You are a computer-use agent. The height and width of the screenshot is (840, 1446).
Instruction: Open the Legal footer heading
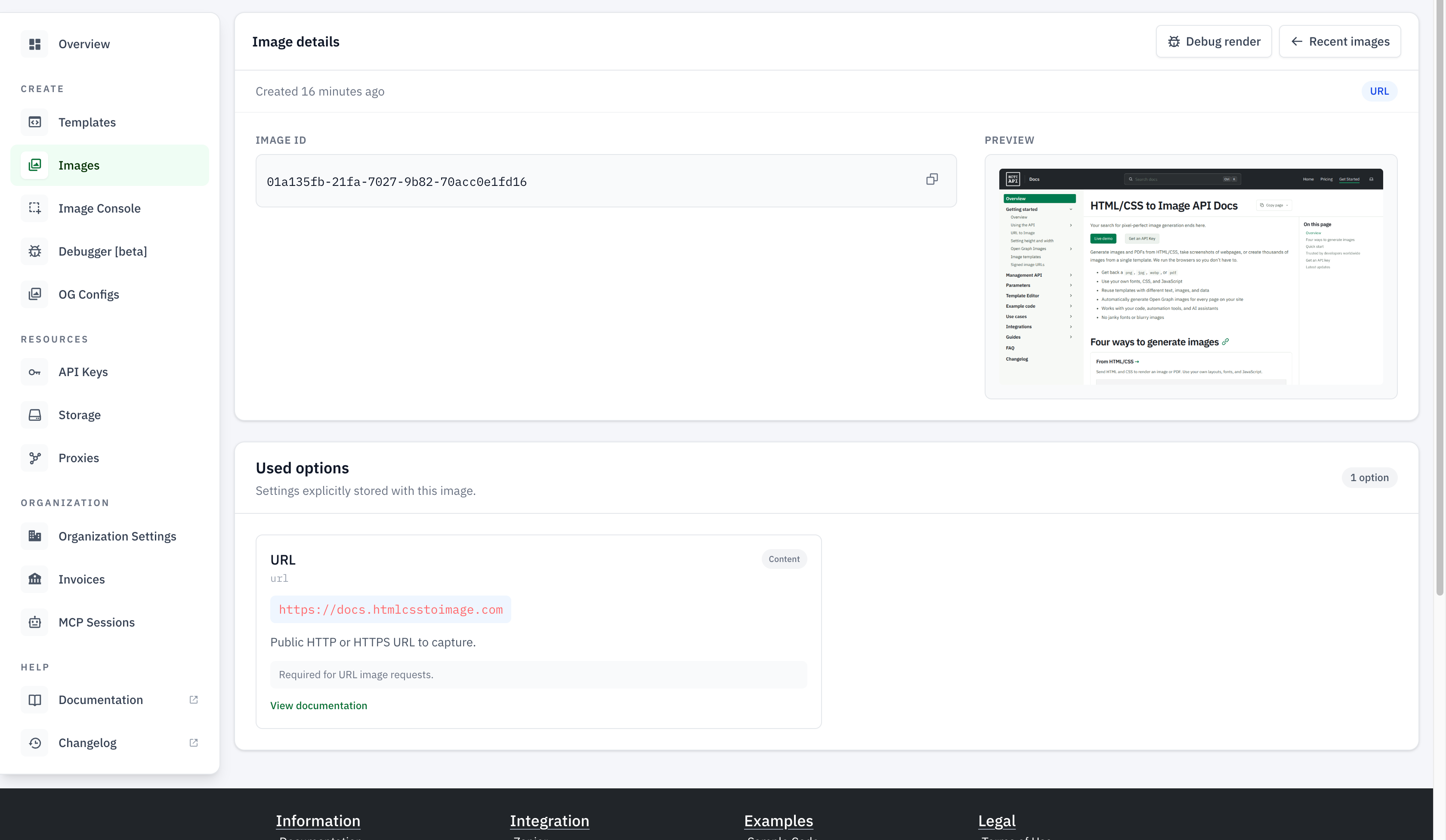(x=997, y=821)
